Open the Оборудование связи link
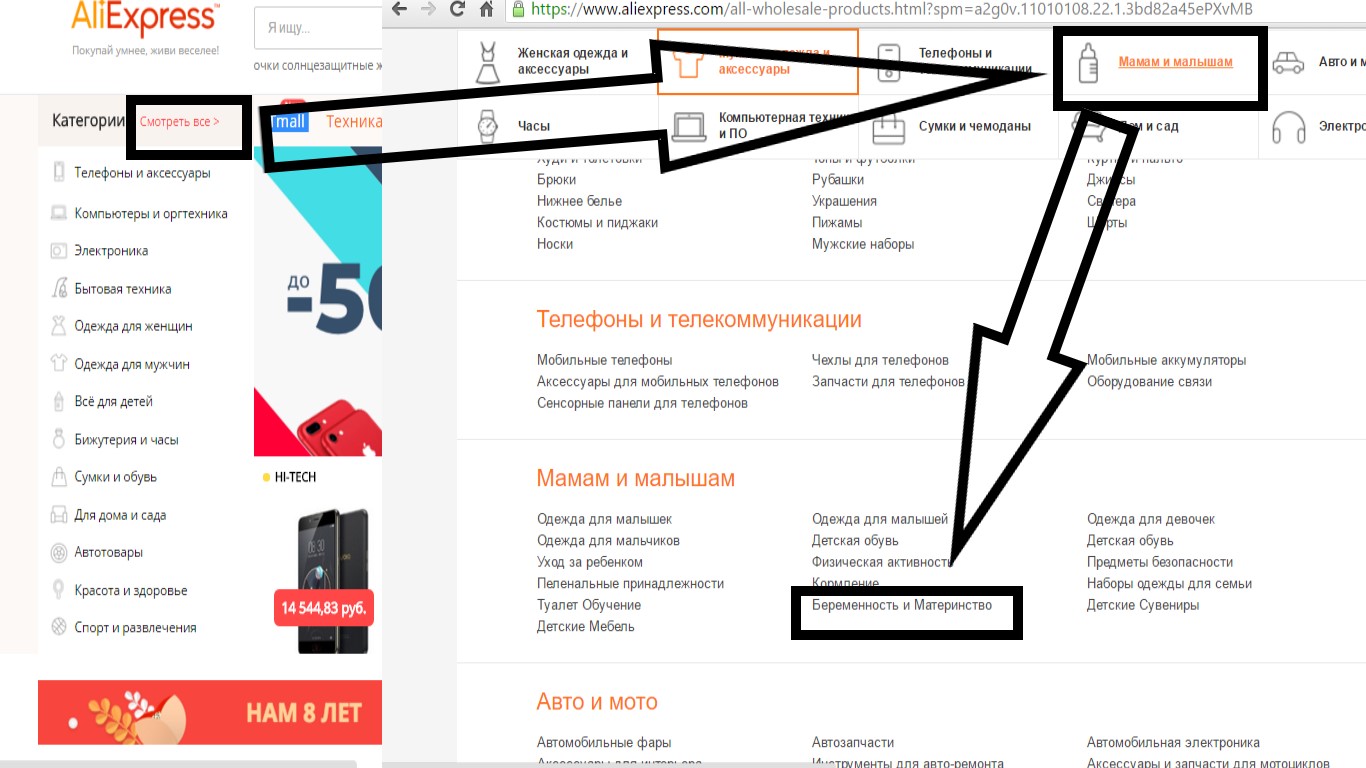The image size is (1366, 768). pyautogui.click(x=1149, y=382)
